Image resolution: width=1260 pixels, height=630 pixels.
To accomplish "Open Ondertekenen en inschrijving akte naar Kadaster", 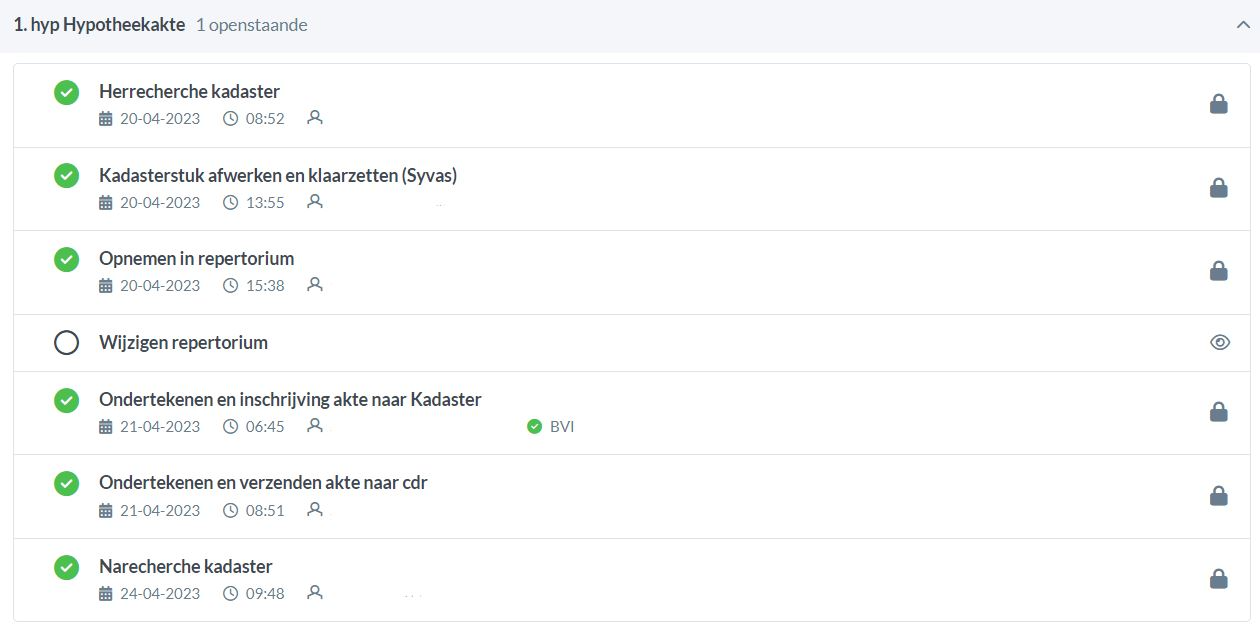I will [290, 400].
